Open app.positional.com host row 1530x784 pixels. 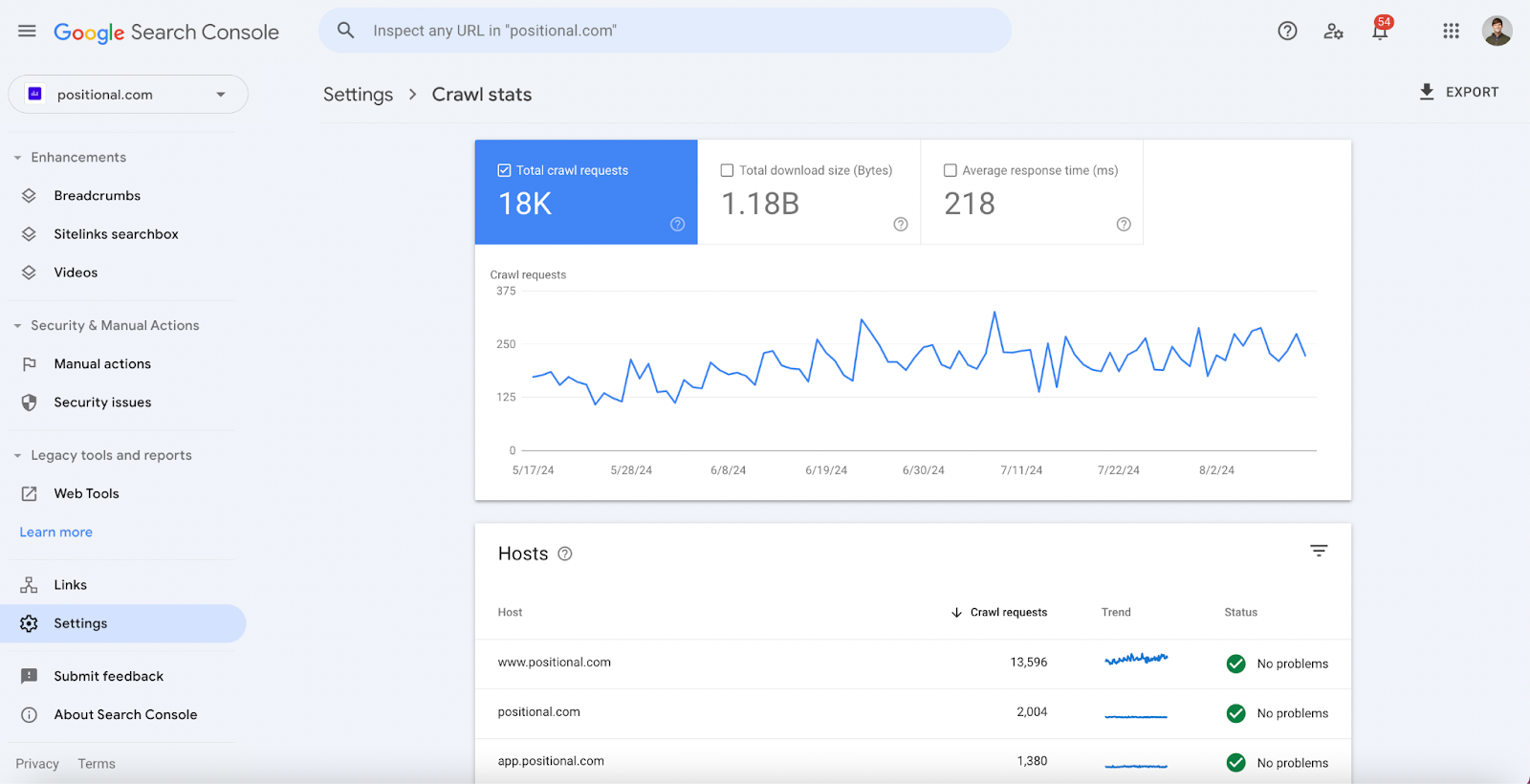913,762
